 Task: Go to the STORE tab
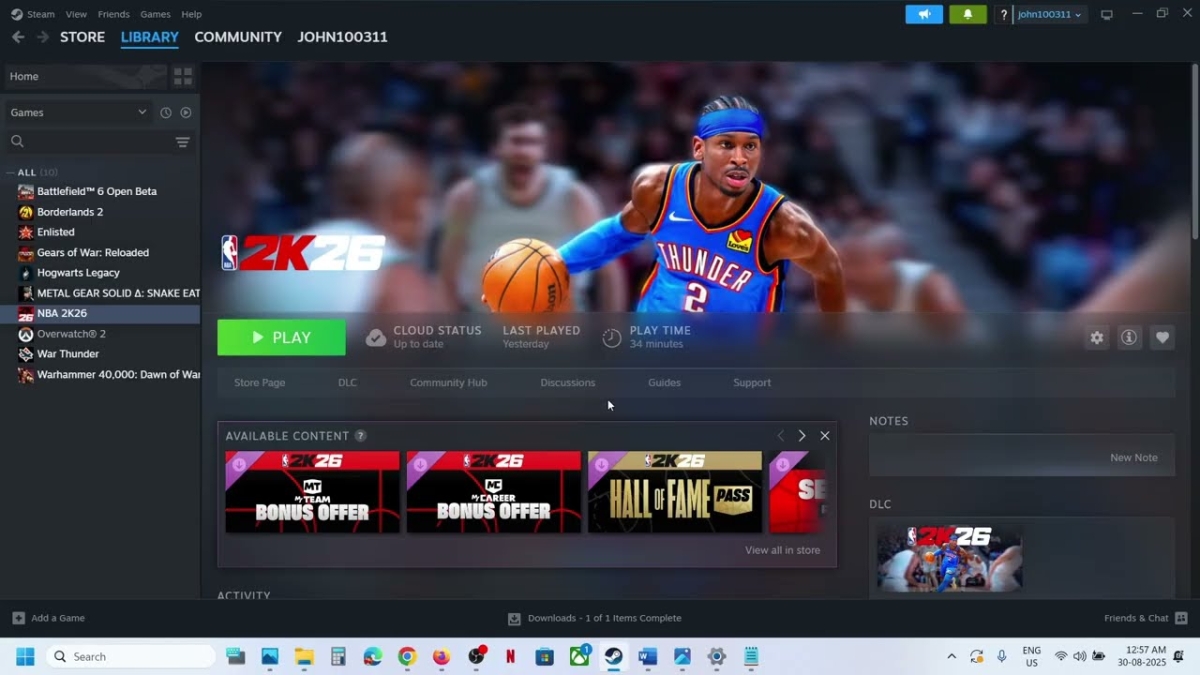pyautogui.click(x=82, y=37)
